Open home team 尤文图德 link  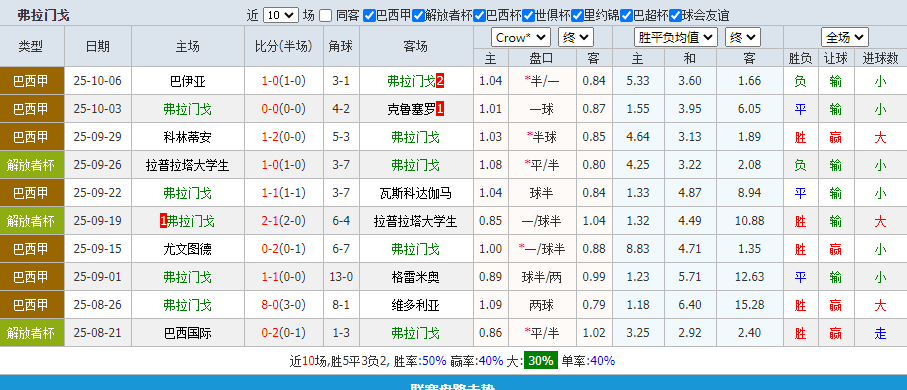(188, 249)
